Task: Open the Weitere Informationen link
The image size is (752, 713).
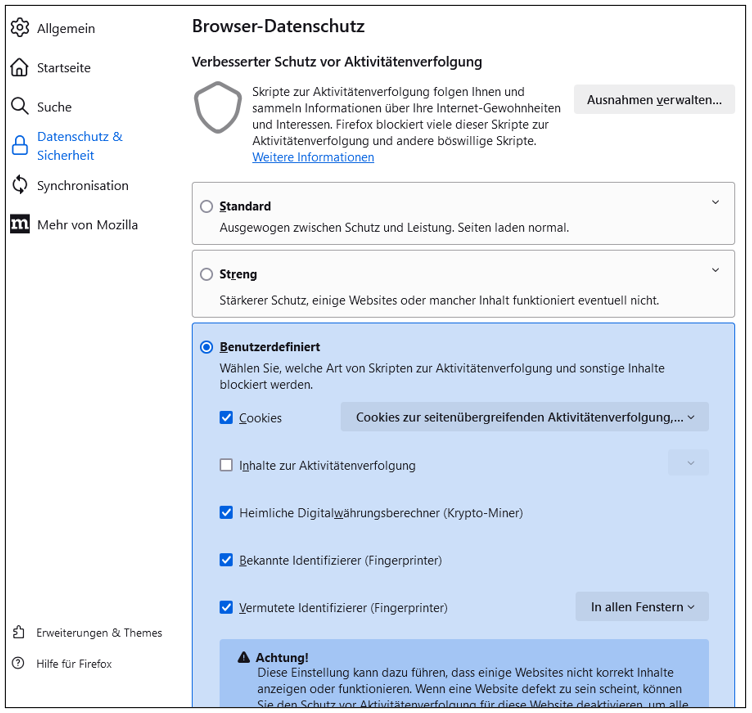Action: (x=313, y=157)
